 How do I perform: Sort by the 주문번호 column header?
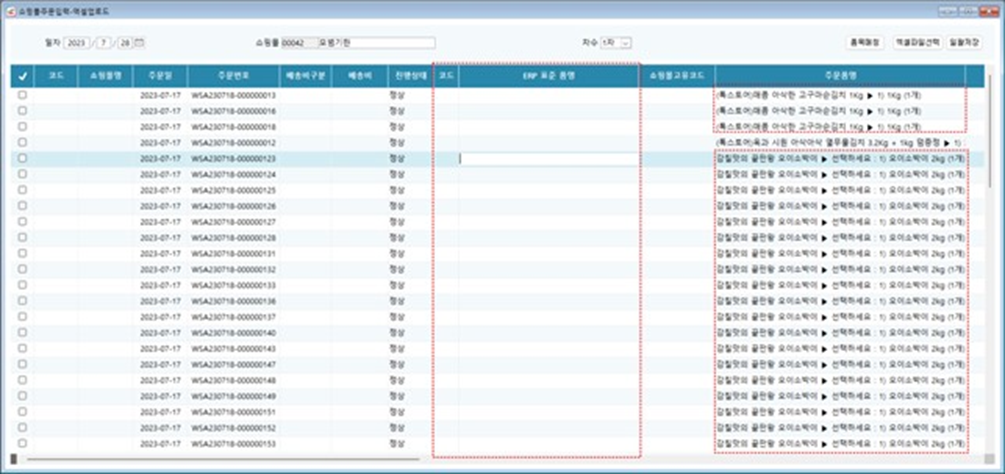coord(233,76)
